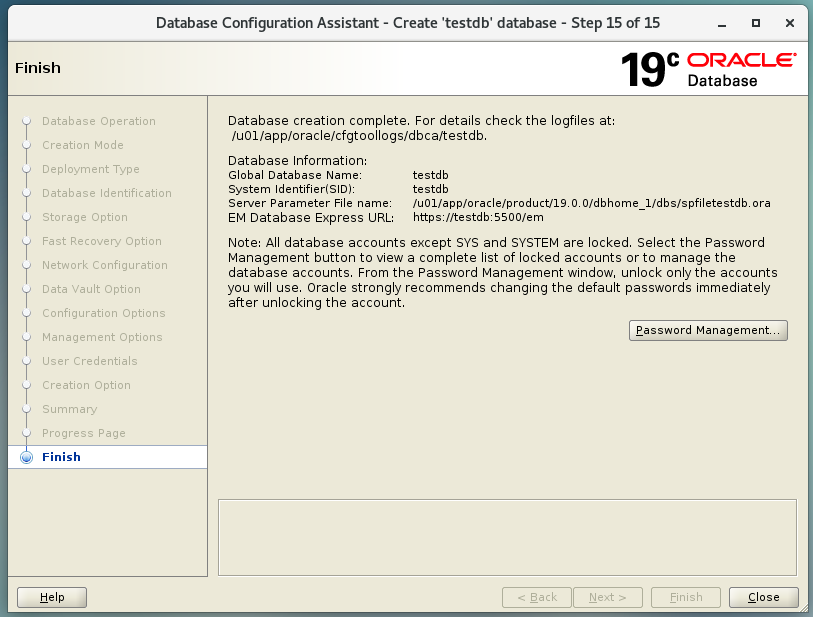Go to Database Identification step
The image size is (813, 617).
pos(107,193)
